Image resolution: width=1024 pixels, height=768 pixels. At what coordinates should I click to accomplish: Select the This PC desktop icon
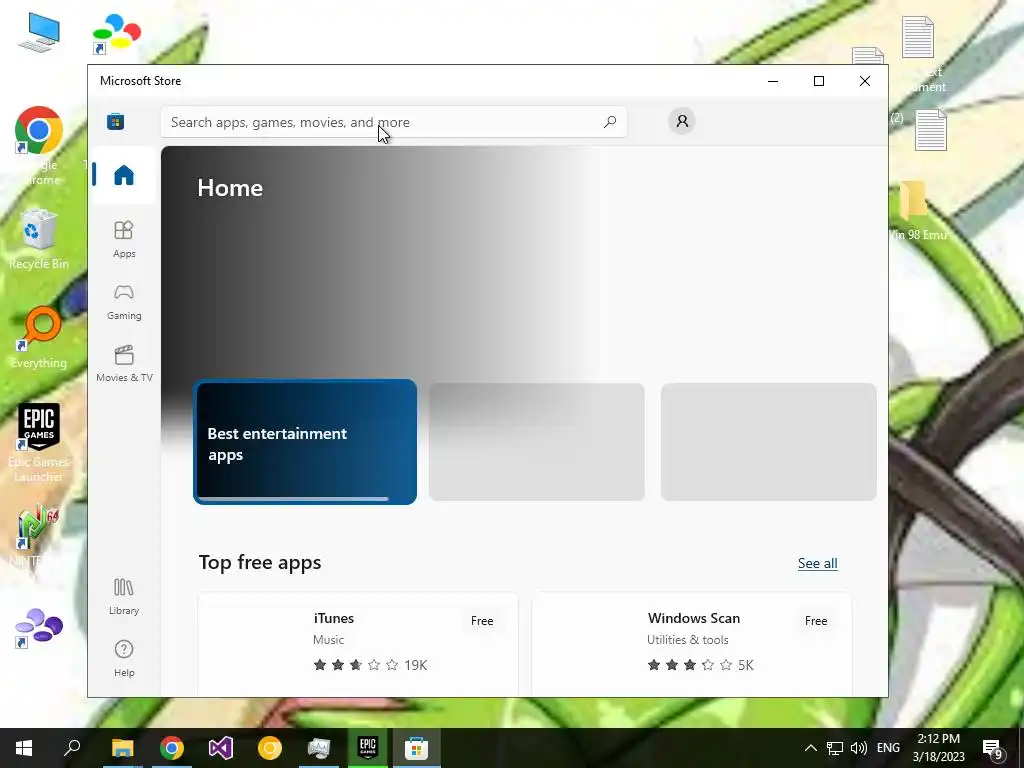(x=39, y=31)
